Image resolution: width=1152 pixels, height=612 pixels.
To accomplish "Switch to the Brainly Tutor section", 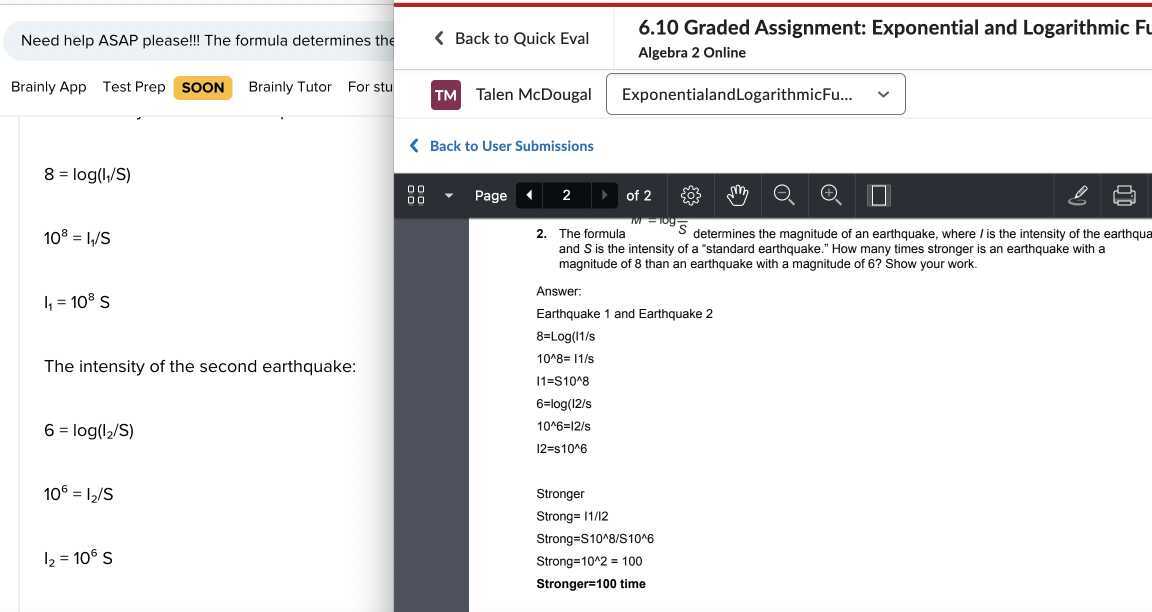I will click(x=289, y=86).
